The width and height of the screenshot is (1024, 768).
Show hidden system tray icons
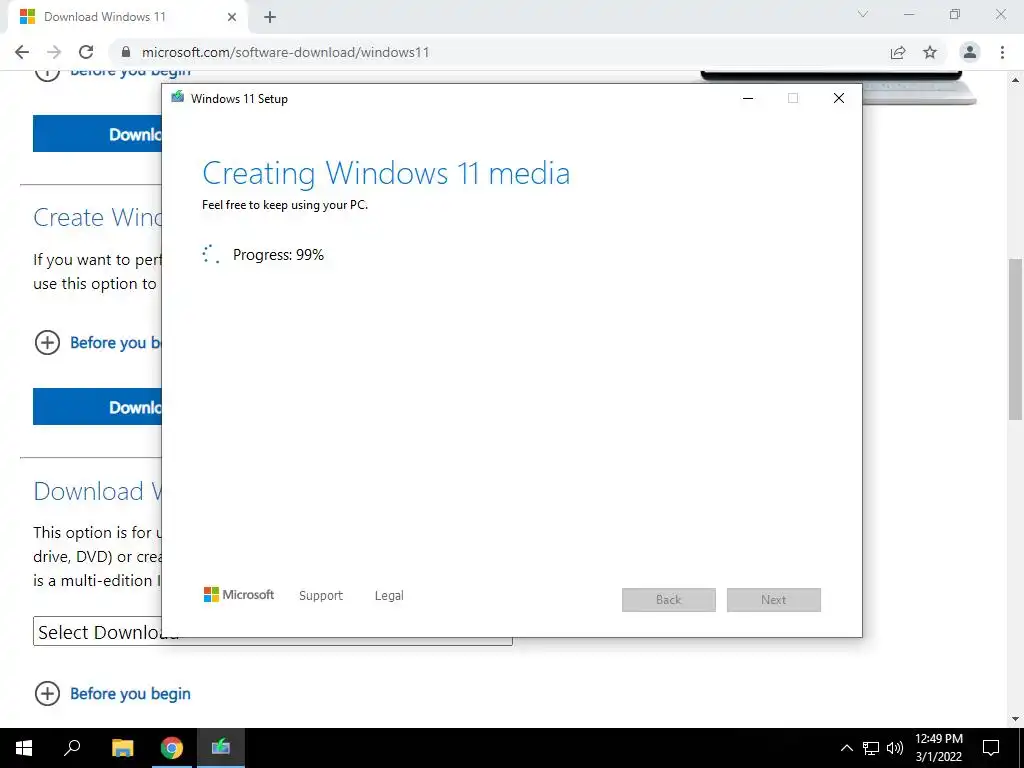click(x=846, y=748)
